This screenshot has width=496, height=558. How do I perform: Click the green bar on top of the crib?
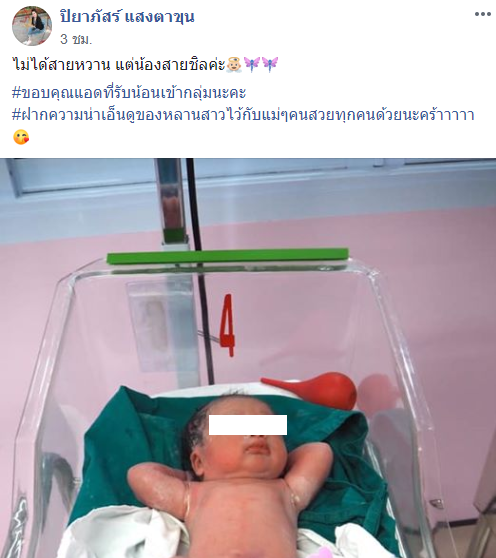pos(228,256)
